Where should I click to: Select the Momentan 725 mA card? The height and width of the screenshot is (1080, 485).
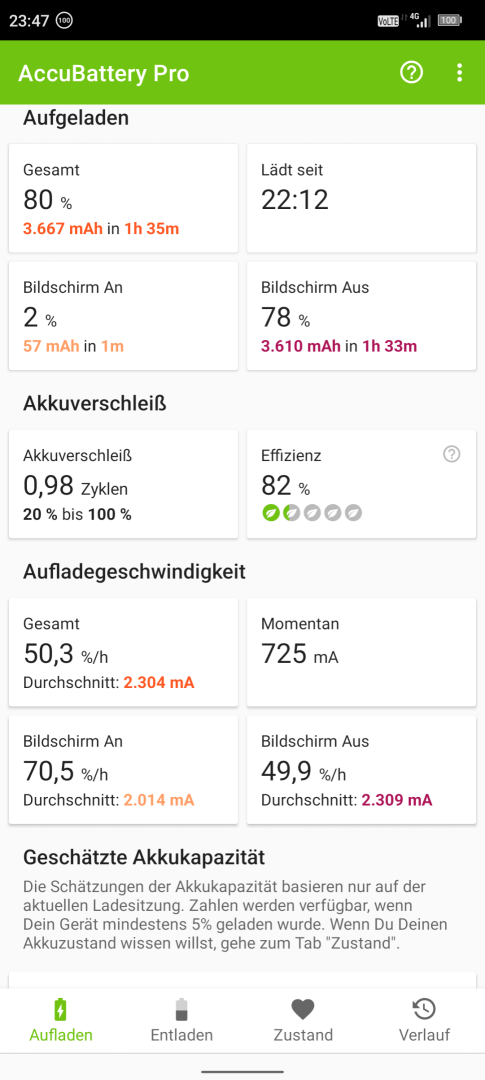coord(361,652)
